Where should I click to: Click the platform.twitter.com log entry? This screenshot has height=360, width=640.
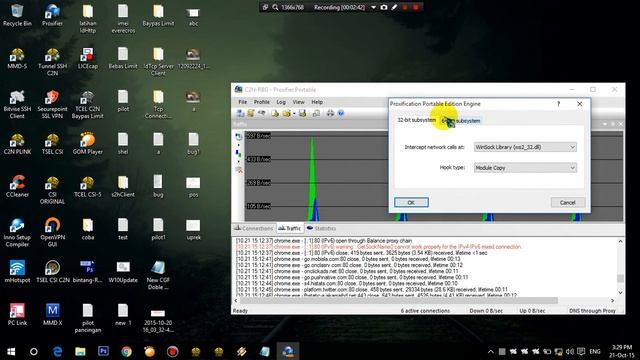[x=372, y=289]
